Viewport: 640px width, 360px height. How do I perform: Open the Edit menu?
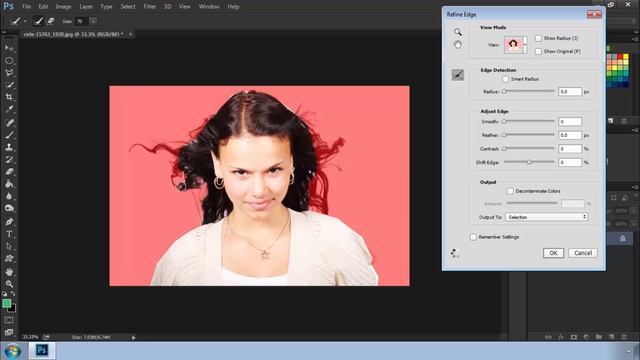(43, 7)
